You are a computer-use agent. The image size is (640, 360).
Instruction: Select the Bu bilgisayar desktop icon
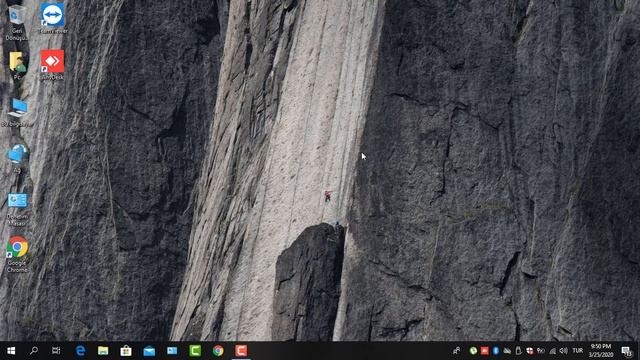(17, 113)
